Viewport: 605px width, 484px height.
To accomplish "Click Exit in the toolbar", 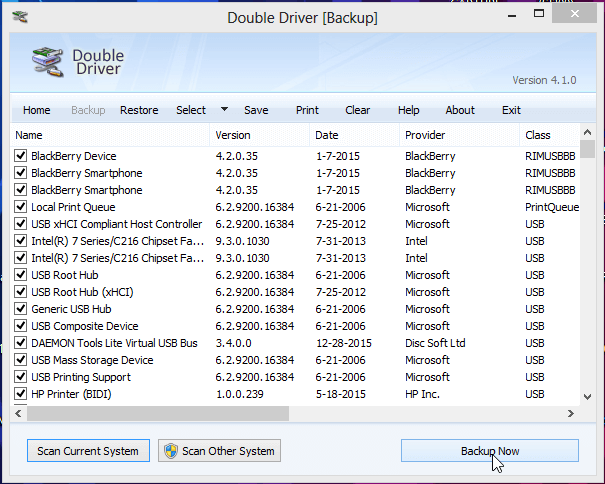I will tap(511, 110).
